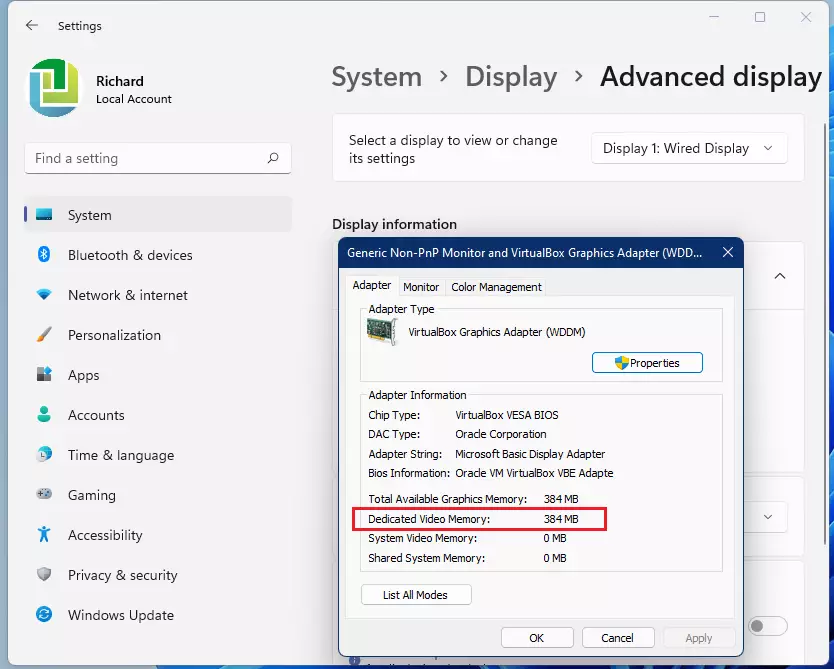This screenshot has width=834, height=669.
Task: Open Privacy & security settings
Action: [158, 575]
